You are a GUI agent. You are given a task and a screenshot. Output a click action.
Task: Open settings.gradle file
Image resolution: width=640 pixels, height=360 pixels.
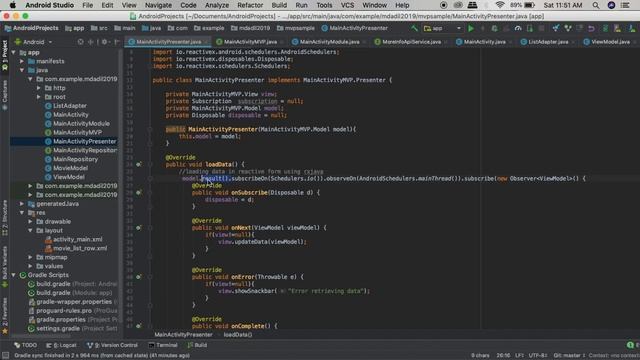[x=58, y=329]
